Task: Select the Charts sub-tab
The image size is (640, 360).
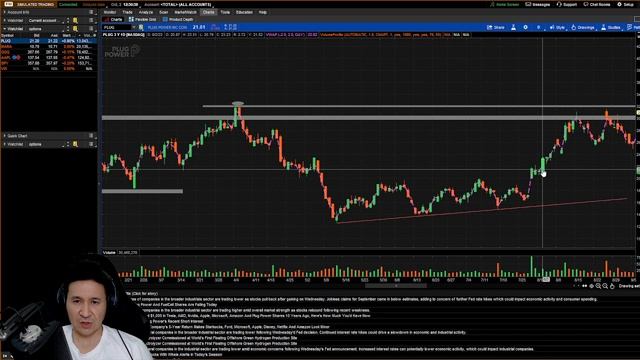Action: 114,20
